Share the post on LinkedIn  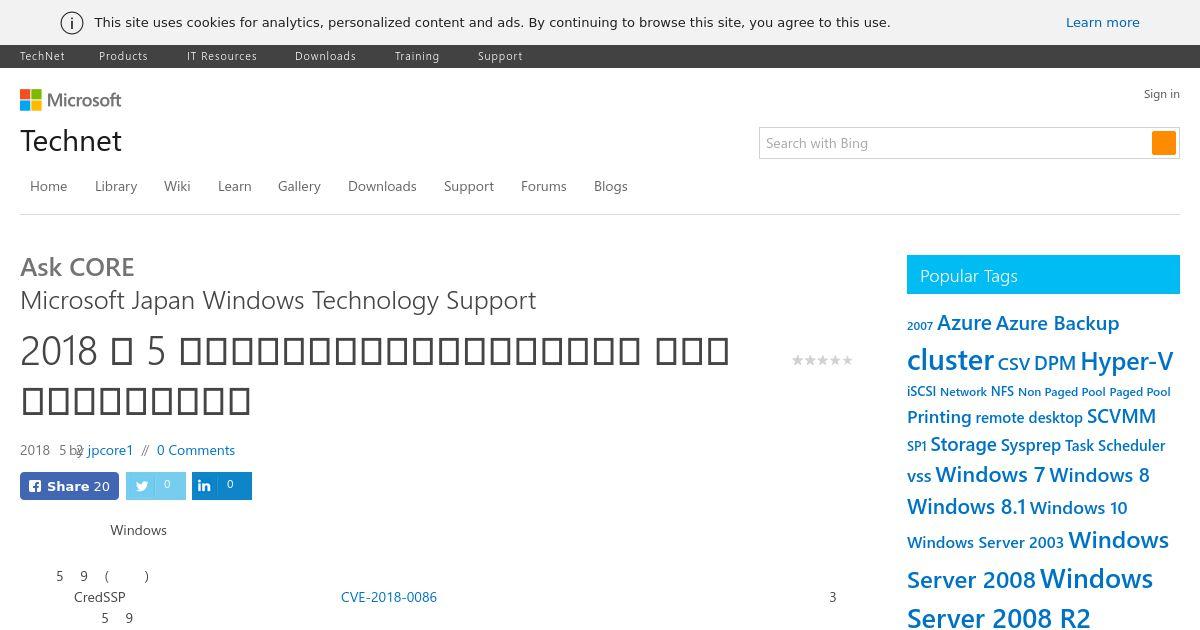[x=221, y=486]
